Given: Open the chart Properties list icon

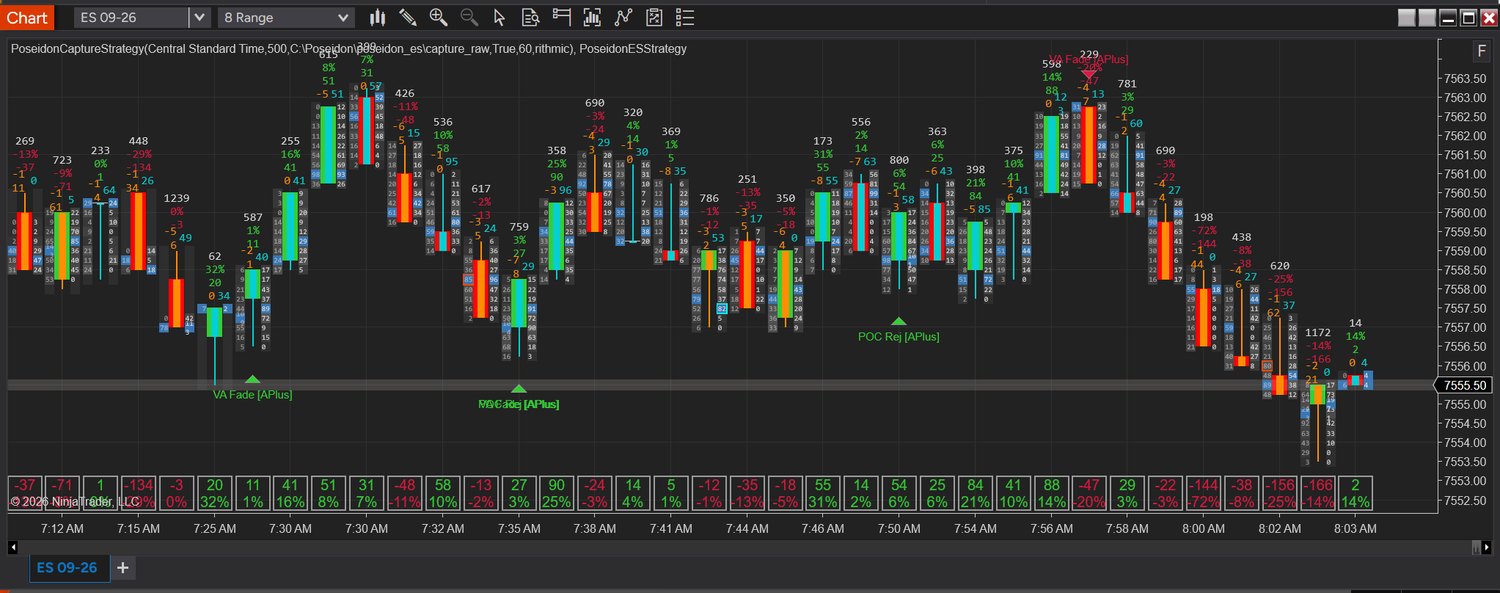Looking at the screenshot, I should (685, 17).
